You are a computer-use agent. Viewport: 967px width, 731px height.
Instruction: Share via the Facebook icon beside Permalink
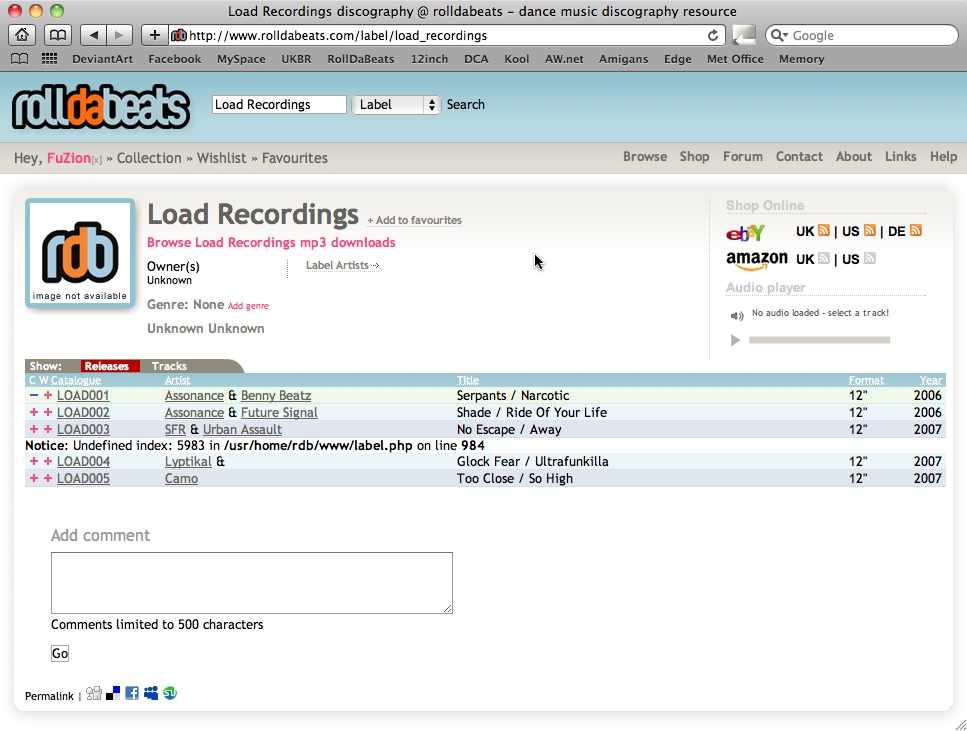tap(132, 693)
